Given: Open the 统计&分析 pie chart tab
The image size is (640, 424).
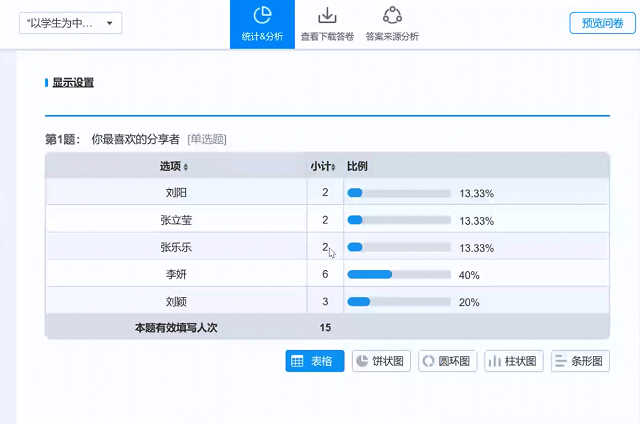Looking at the screenshot, I should pos(262,24).
